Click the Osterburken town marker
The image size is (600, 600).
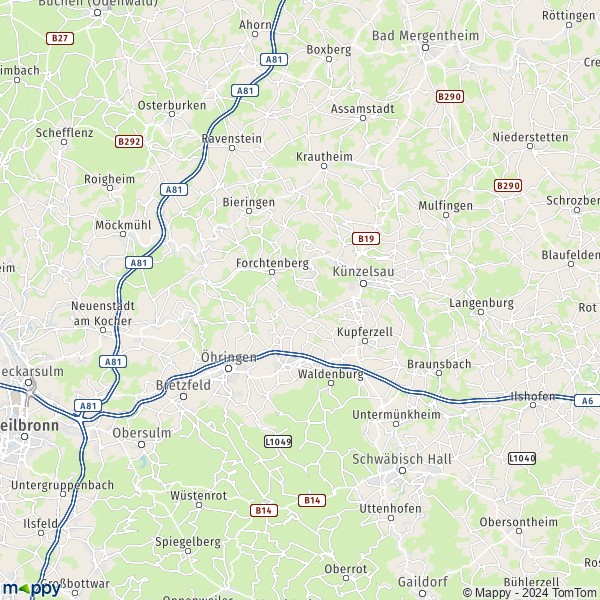coord(172,114)
